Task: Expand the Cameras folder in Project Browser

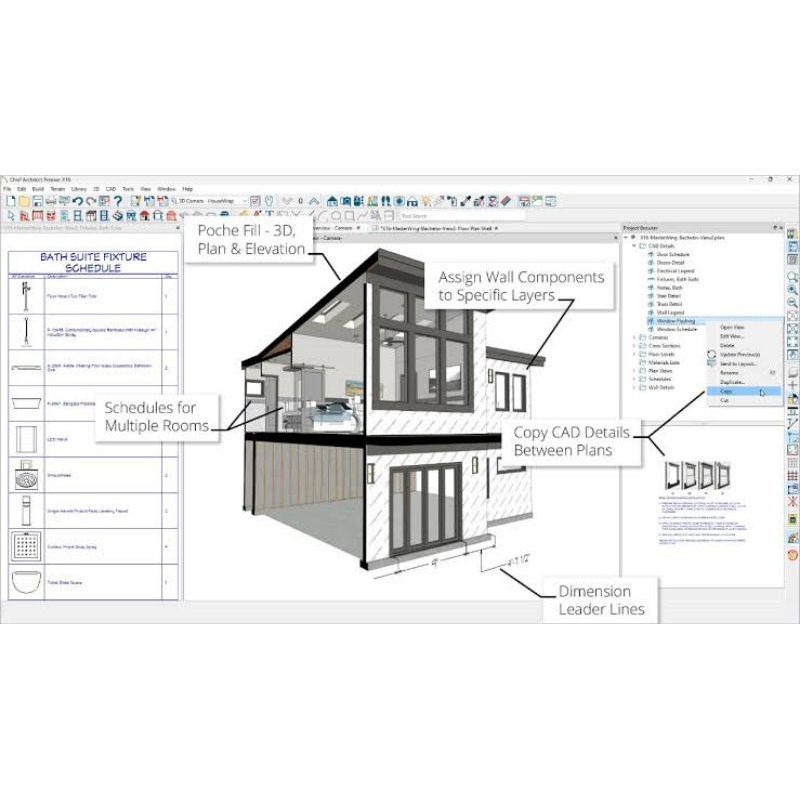Action: (x=635, y=338)
